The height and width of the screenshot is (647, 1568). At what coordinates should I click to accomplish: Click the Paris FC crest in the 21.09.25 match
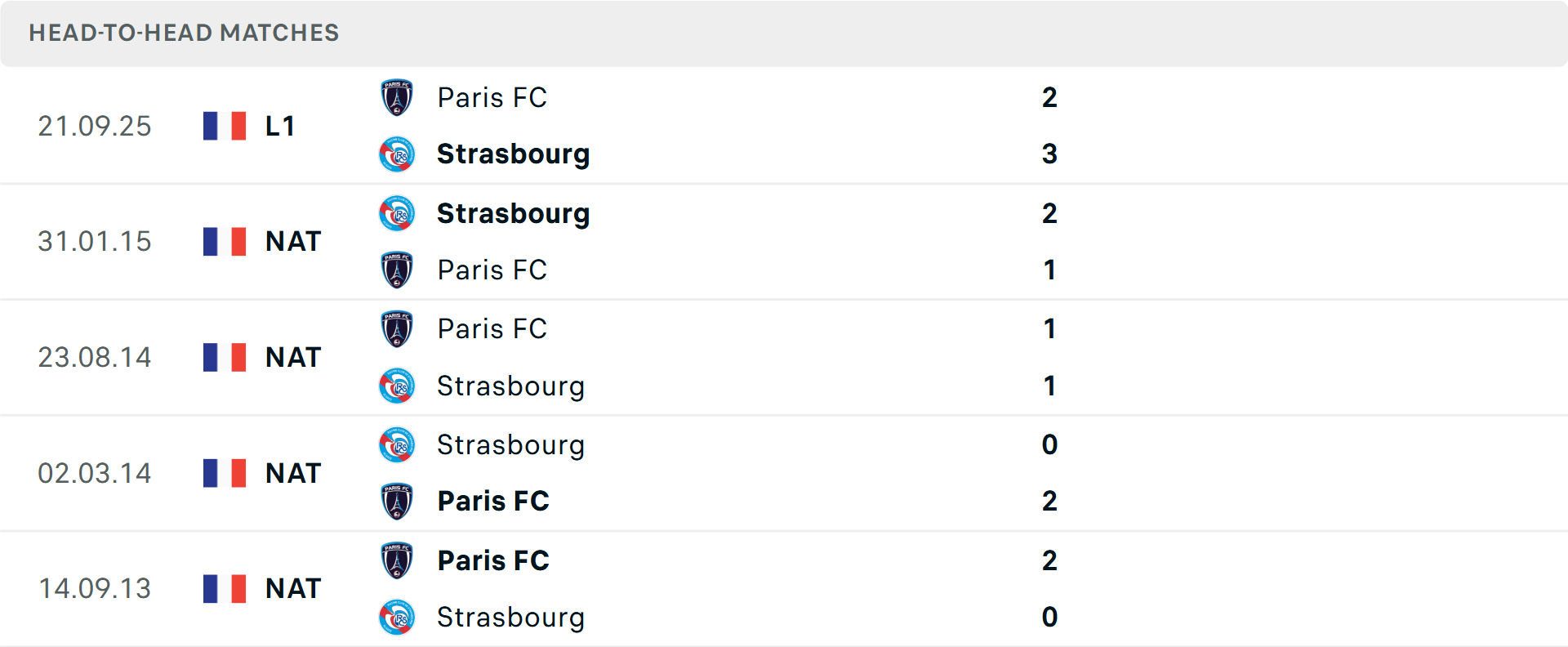tap(397, 96)
